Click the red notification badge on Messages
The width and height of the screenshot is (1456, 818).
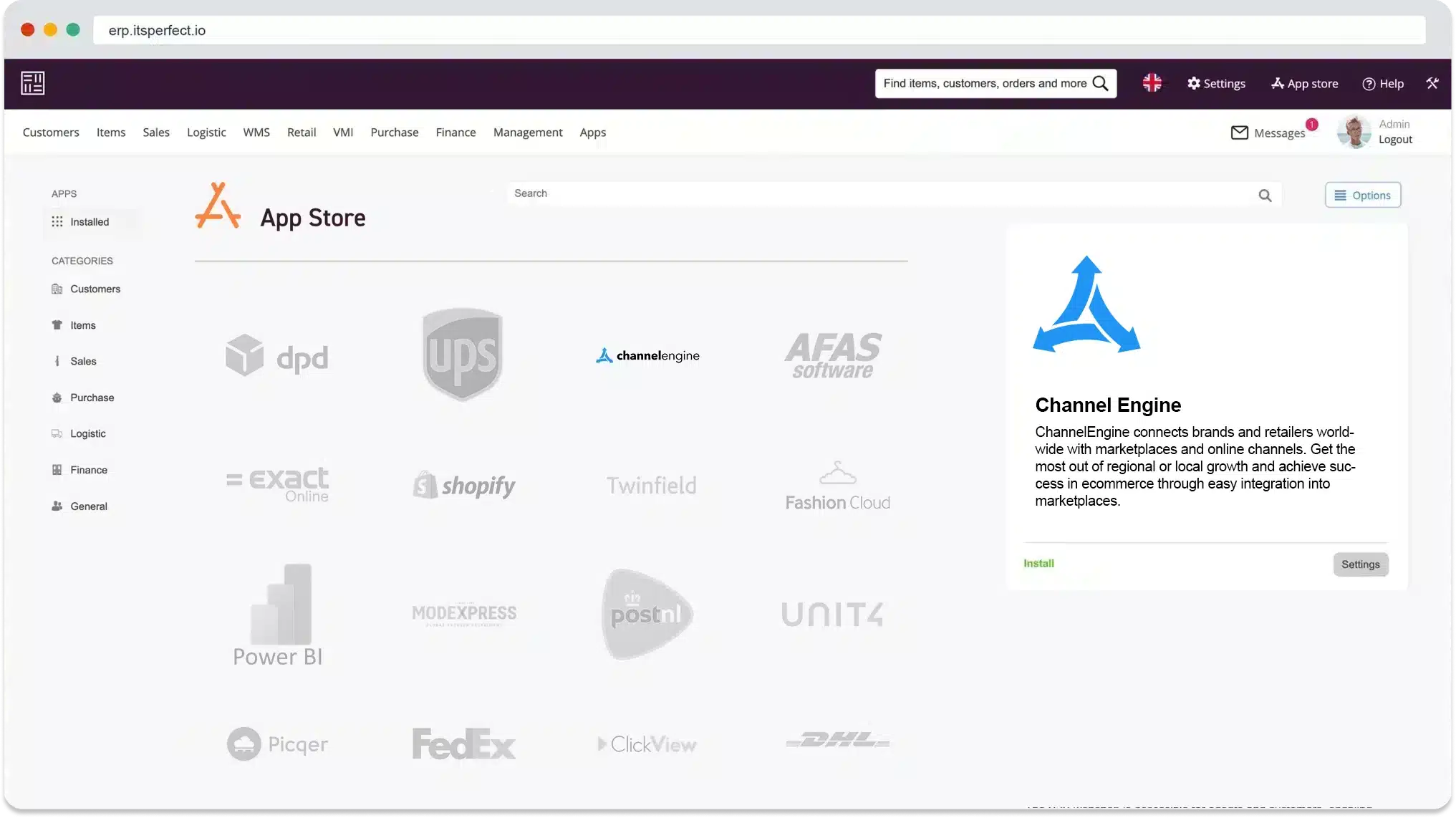[1311, 125]
